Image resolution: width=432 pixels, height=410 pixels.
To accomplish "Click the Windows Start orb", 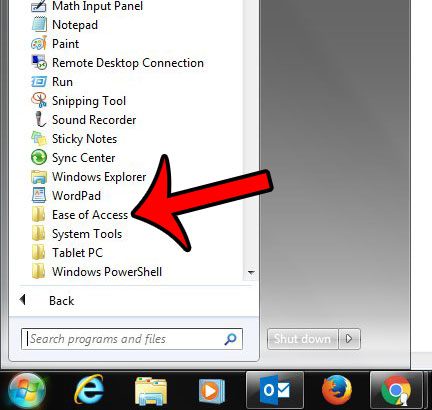I will [x=27, y=390].
